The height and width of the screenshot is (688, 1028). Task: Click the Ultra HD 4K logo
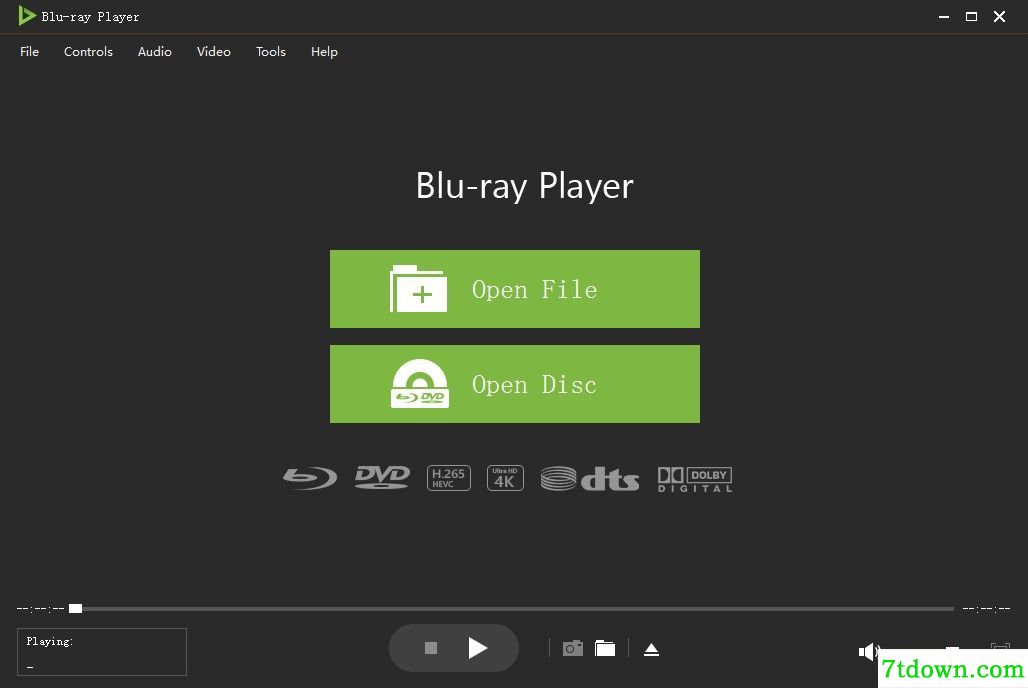pyautogui.click(x=505, y=478)
